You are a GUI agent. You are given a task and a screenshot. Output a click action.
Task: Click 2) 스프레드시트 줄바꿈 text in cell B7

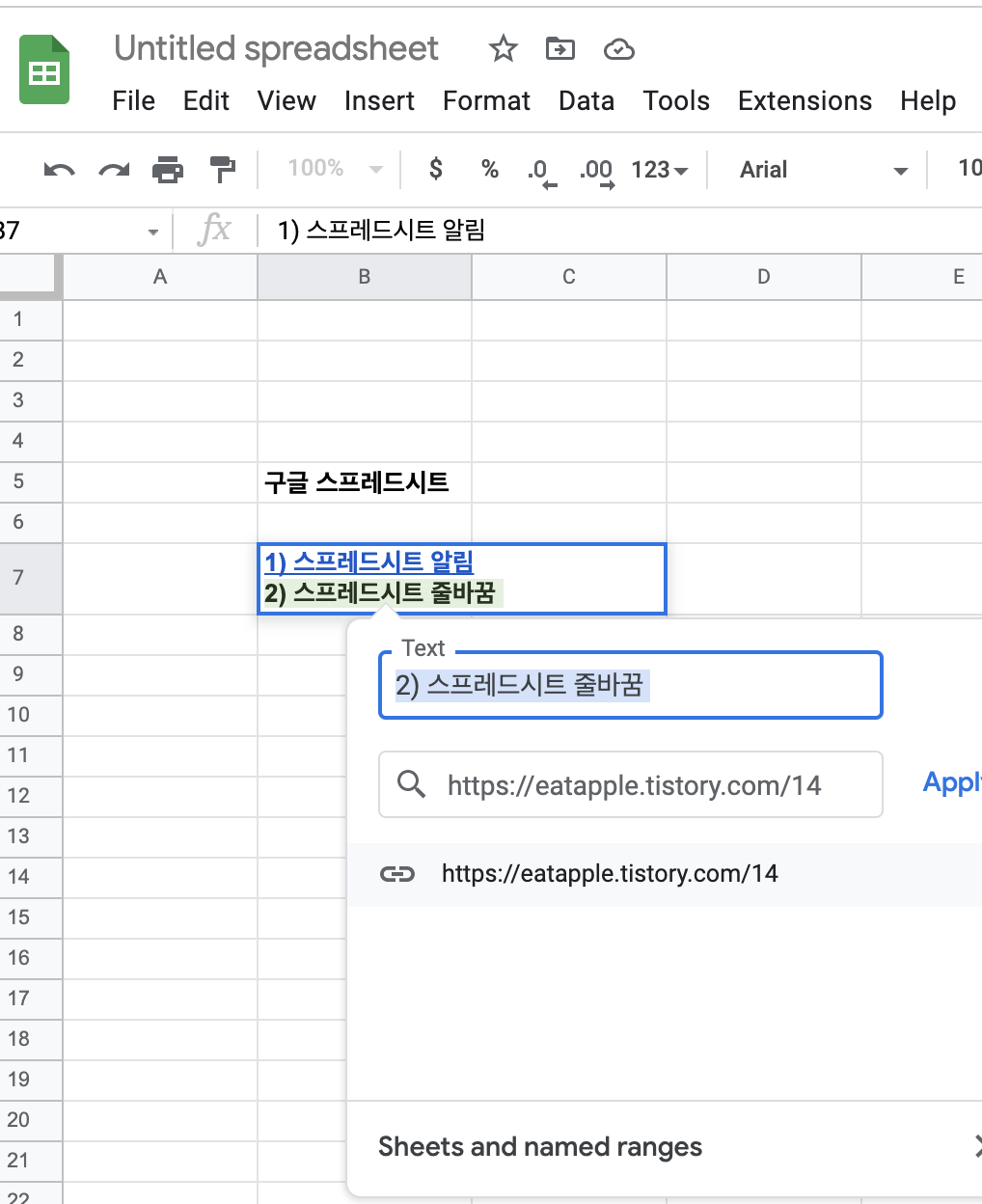click(x=379, y=592)
